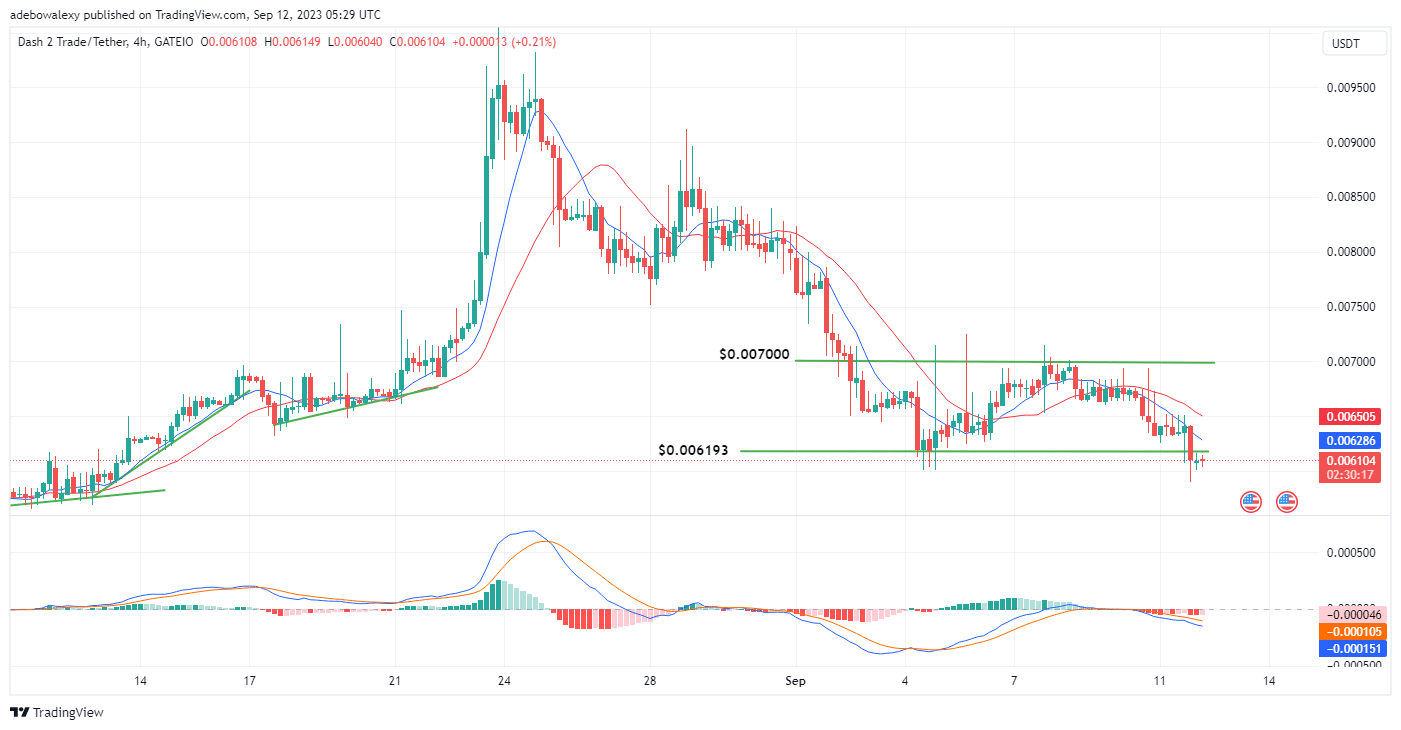Image resolution: width=1401 pixels, height=730 pixels.
Task: Click the orange -0.000105 signal label
Action: (x=1351, y=631)
